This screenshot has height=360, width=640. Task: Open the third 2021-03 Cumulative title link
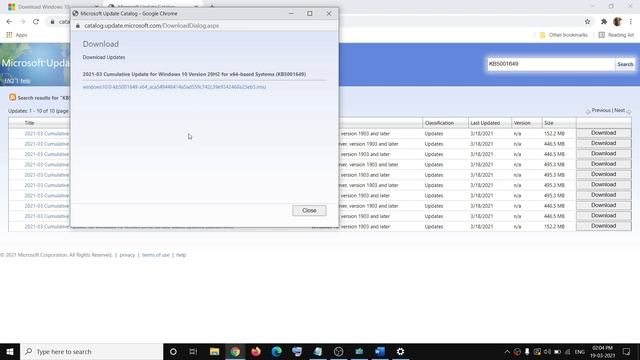(47, 154)
